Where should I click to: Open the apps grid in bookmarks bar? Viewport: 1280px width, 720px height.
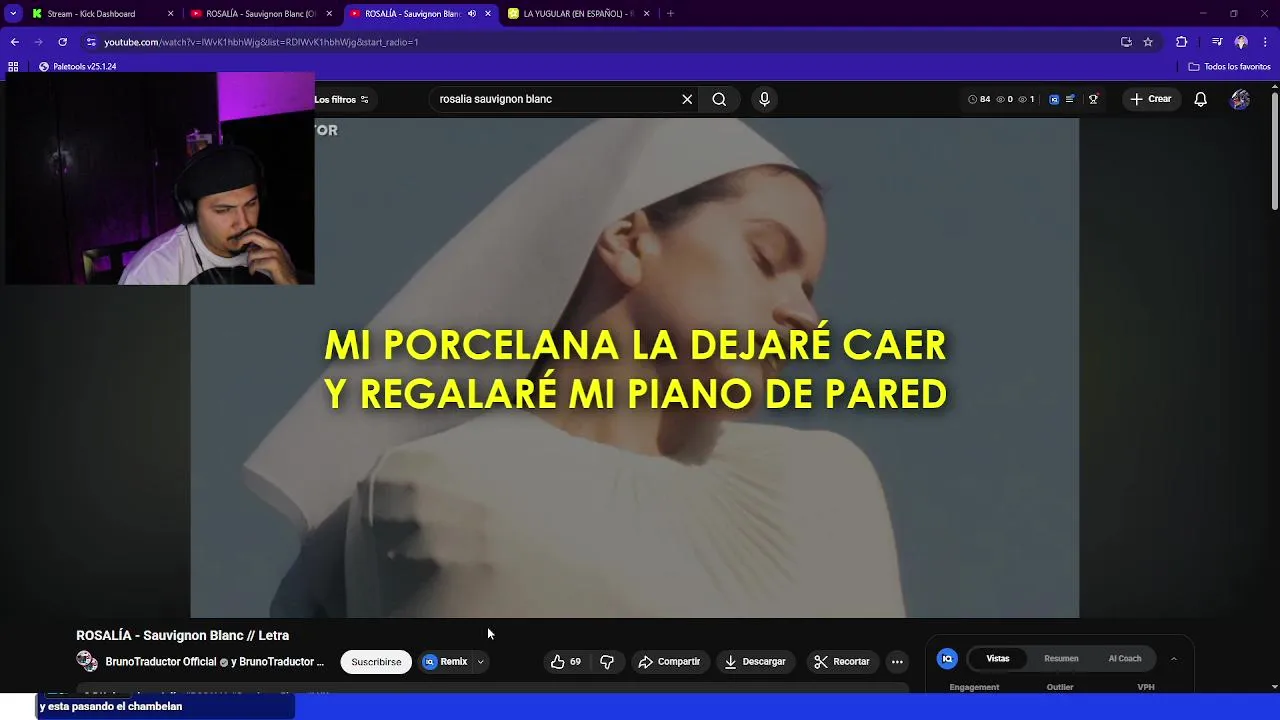pyautogui.click(x=13, y=67)
